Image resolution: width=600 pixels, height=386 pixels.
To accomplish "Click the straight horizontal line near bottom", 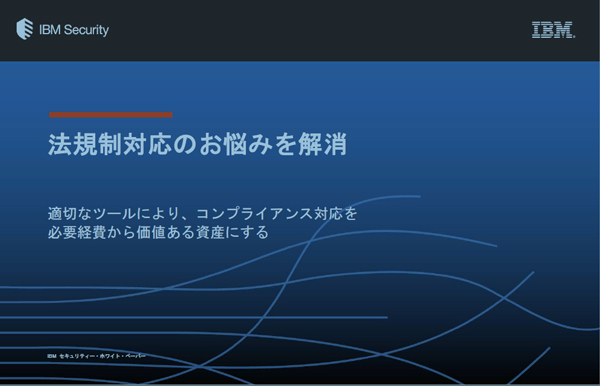I will pyautogui.click(x=194, y=317).
